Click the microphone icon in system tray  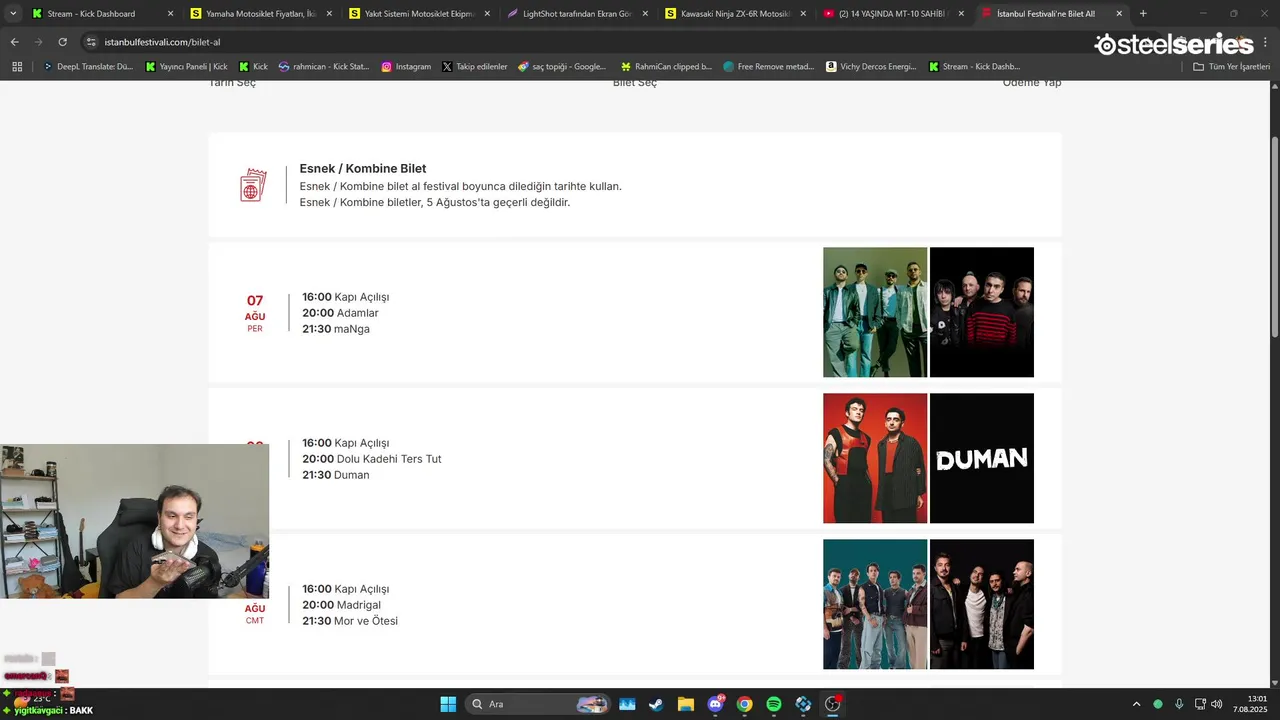pos(1179,704)
